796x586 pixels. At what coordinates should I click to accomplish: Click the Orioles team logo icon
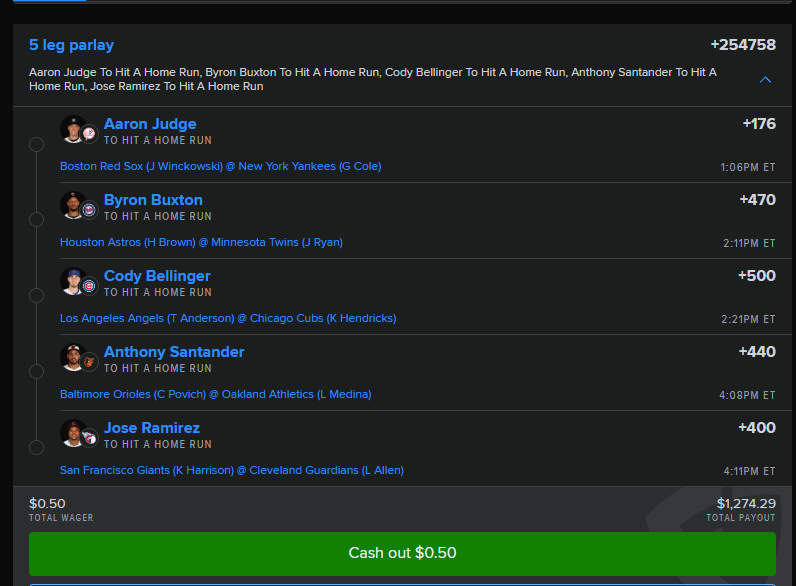coord(89,362)
